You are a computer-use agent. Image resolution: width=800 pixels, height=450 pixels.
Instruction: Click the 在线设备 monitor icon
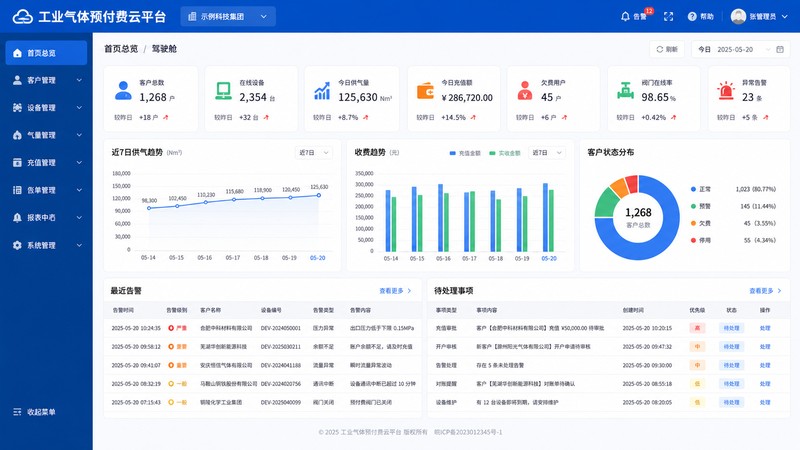point(223,91)
